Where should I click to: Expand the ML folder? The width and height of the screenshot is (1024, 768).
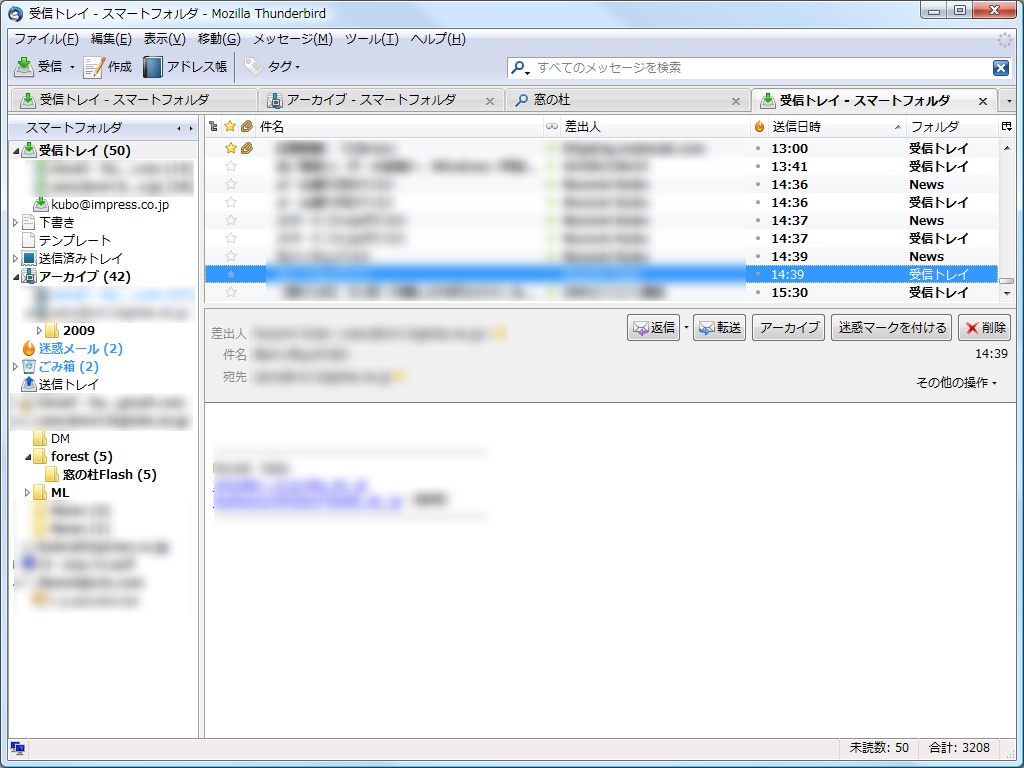(x=27, y=492)
